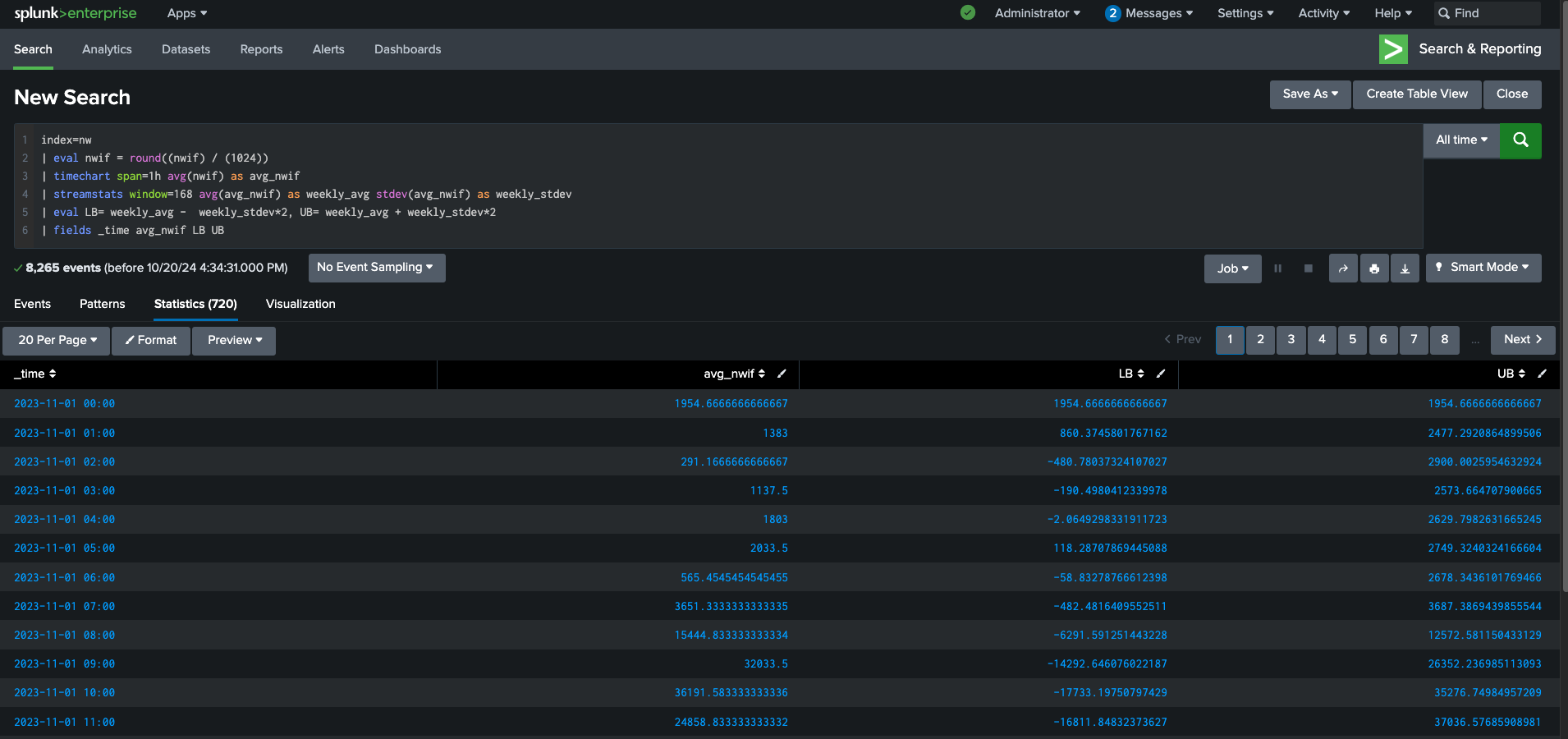Edit the LB column with pencil icon
This screenshot has width=1568, height=739.
(x=1161, y=374)
